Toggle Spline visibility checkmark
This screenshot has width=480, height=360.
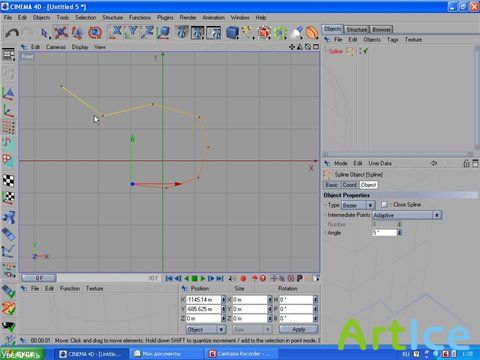pos(365,51)
